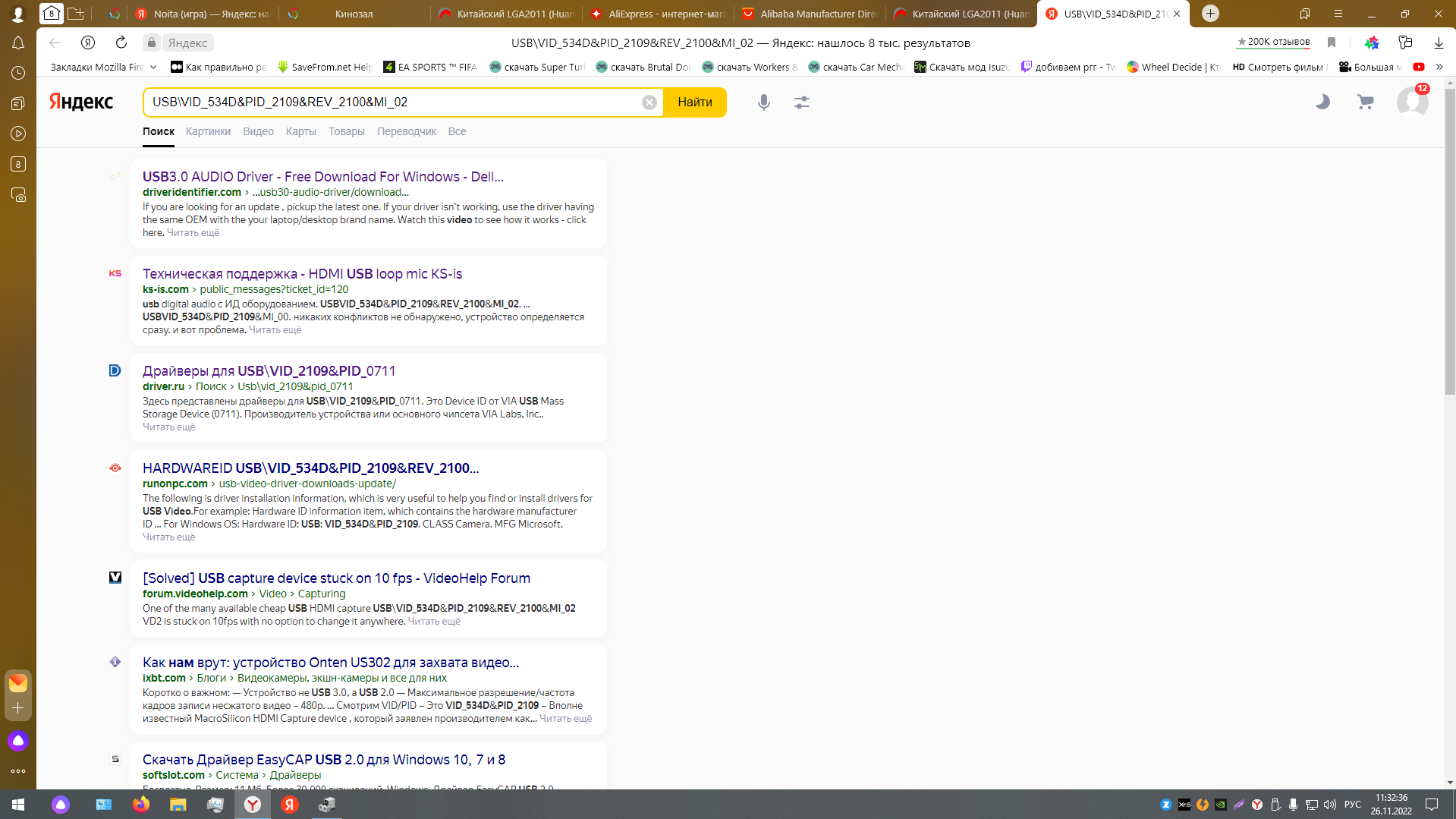1456x819 pixels.
Task: Expand Читать ещё on the driver.ru result
Action: click(168, 427)
